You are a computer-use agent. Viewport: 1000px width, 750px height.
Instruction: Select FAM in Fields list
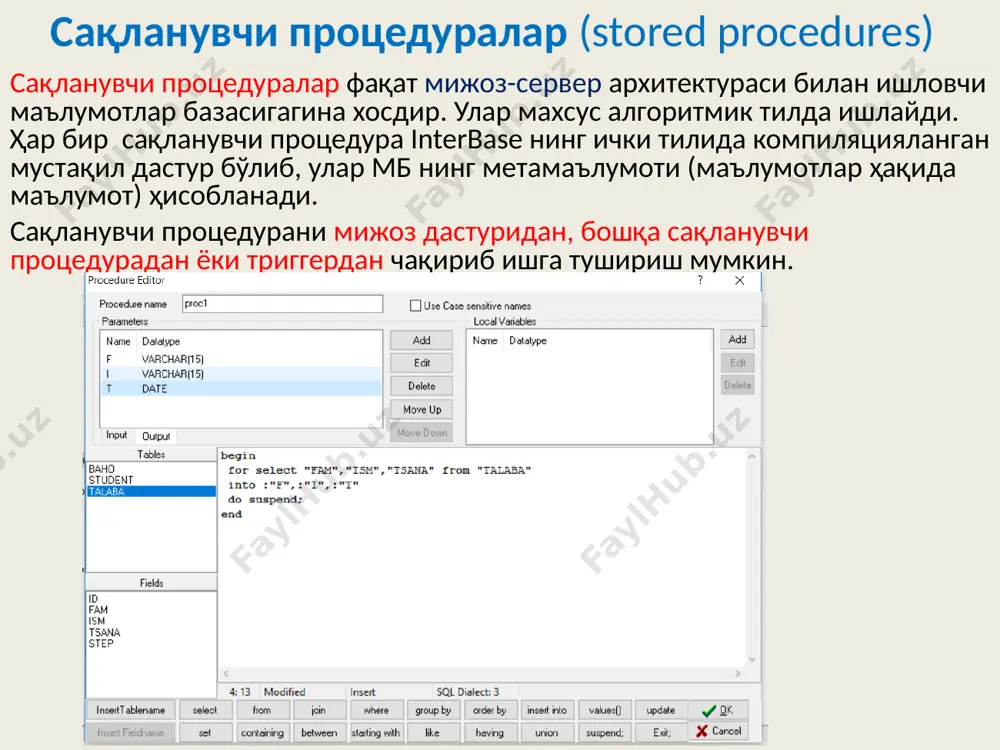pos(151,610)
